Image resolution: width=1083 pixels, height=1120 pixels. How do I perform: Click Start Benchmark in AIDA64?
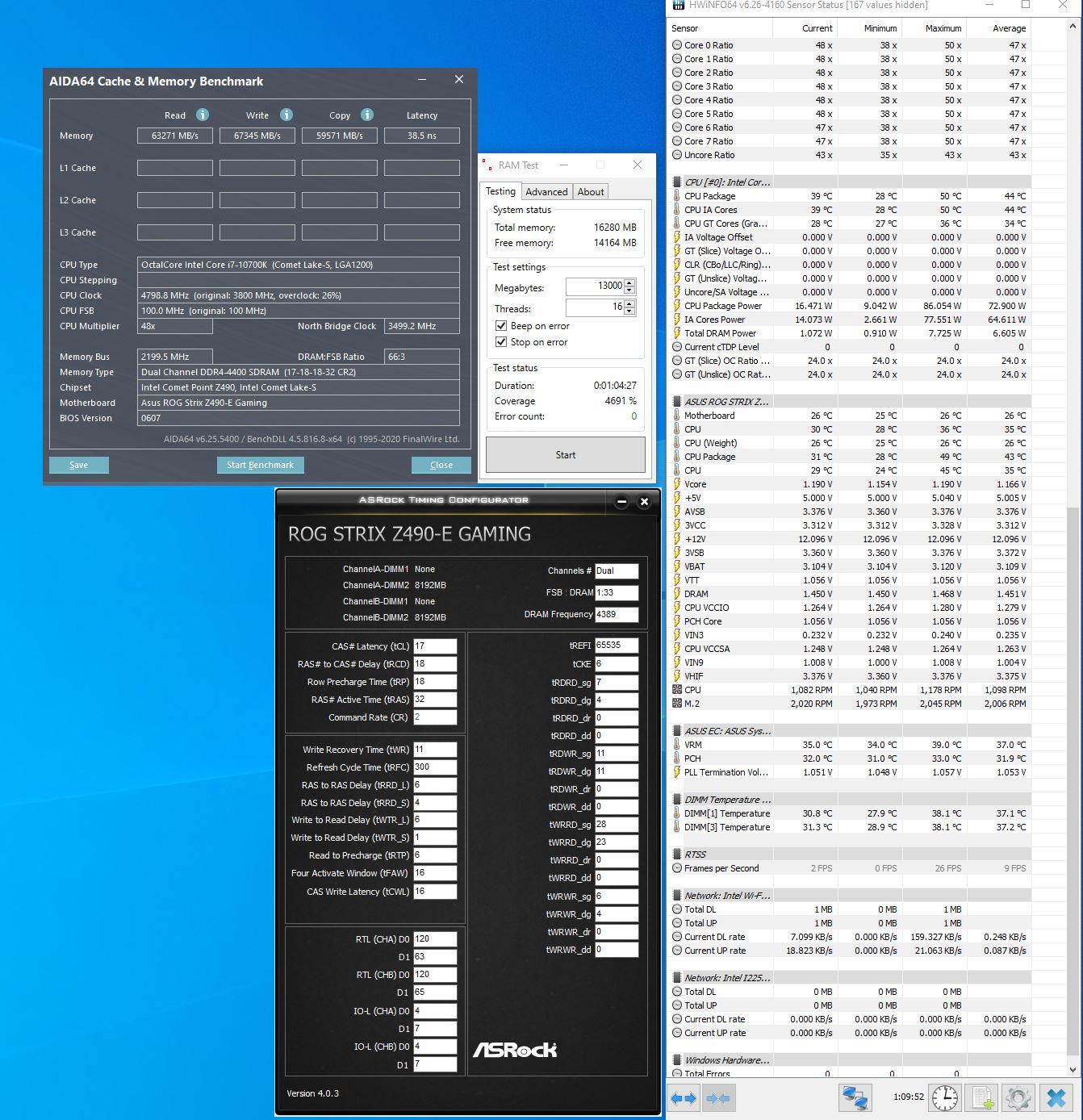(x=260, y=465)
